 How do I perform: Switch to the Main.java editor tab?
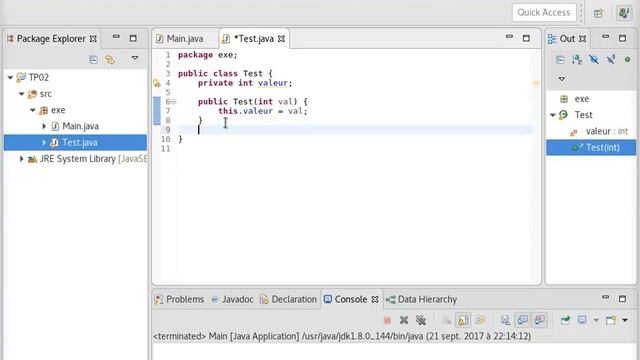click(180, 39)
